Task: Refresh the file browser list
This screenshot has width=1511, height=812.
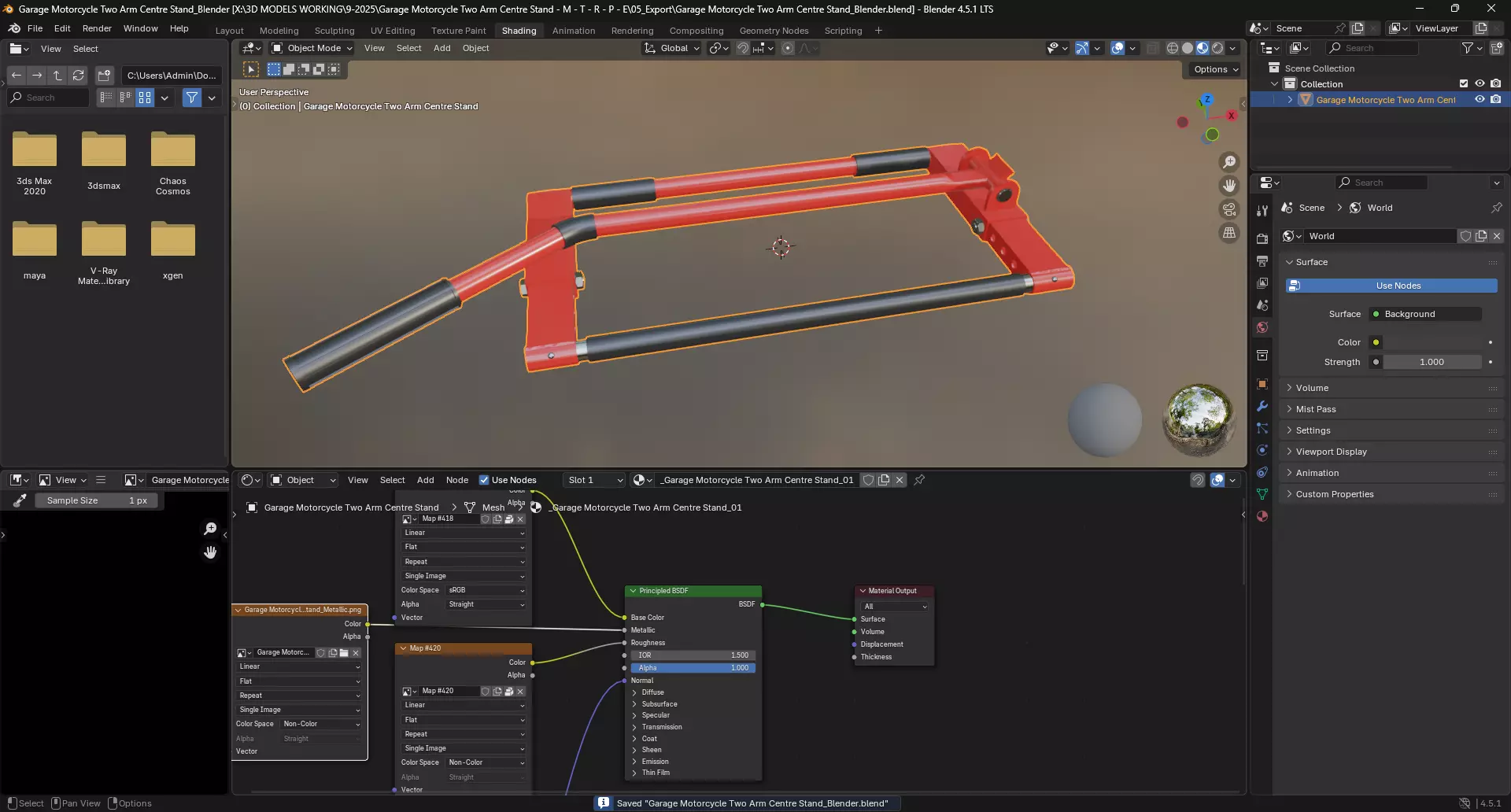Action: click(78, 76)
